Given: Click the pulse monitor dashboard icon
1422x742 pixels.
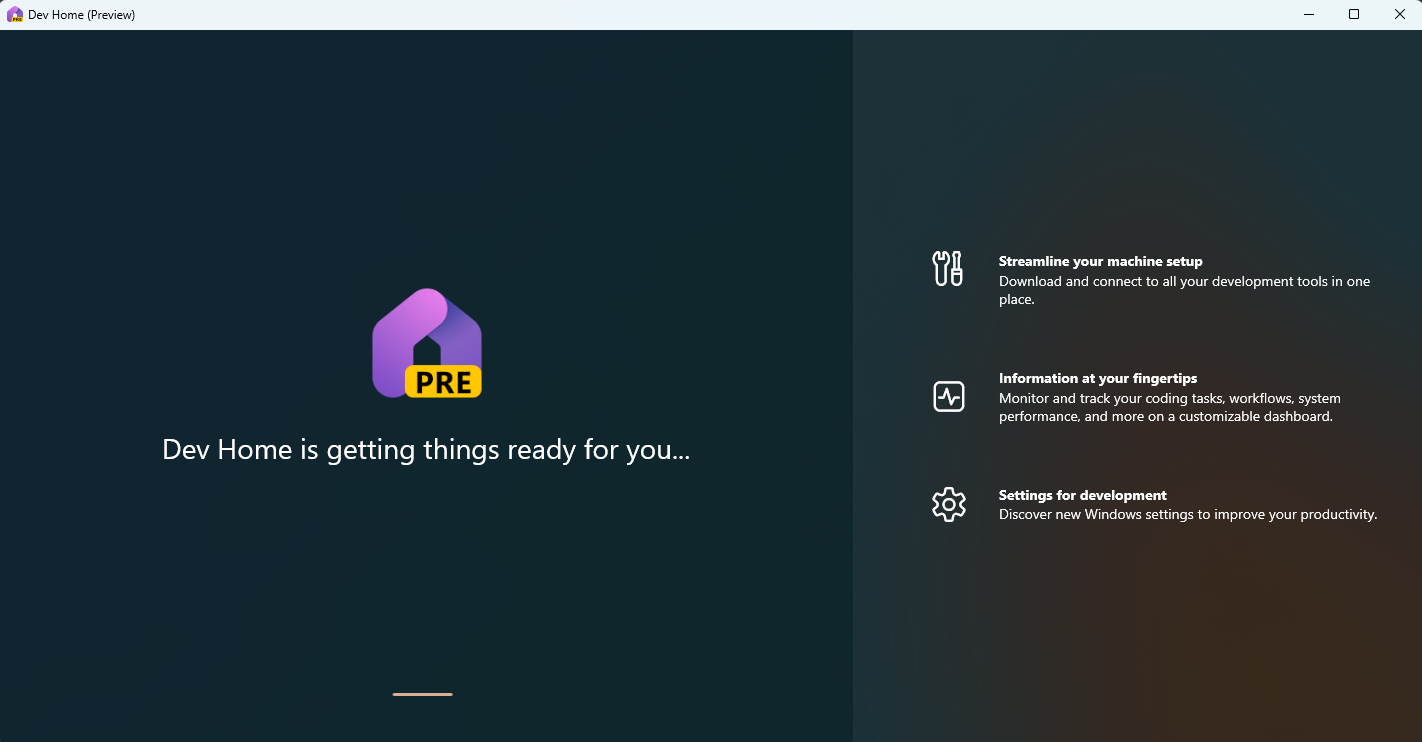Looking at the screenshot, I should [x=948, y=397].
